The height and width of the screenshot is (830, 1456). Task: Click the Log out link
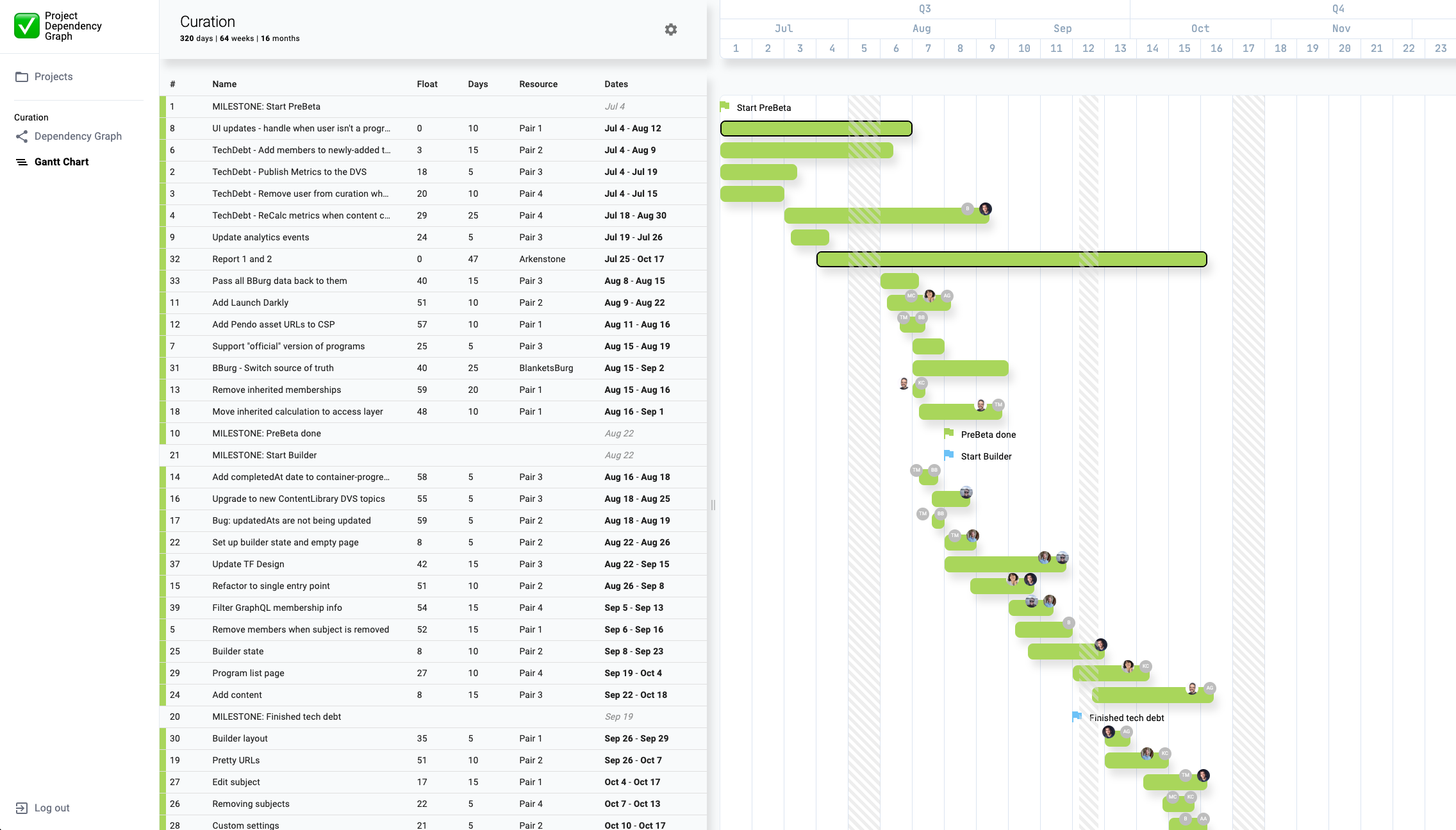[x=51, y=808]
